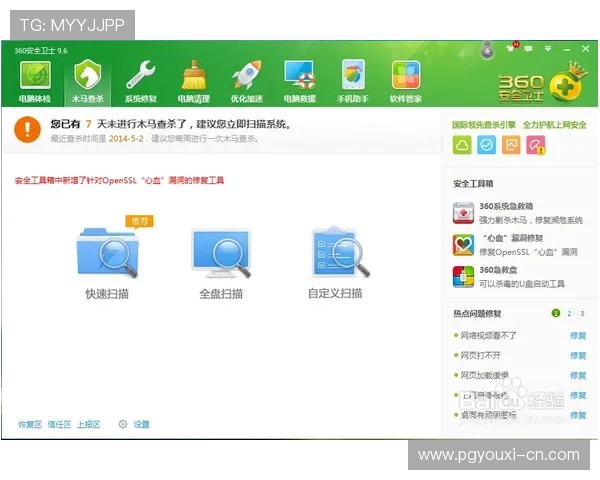Click the settings gear icon
The height and width of the screenshot is (480, 600).
coord(122,424)
